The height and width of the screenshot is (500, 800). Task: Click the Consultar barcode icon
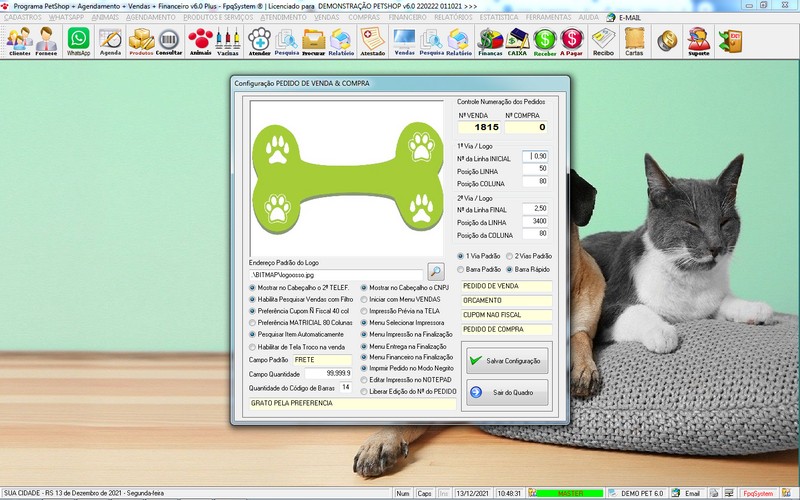click(169, 41)
